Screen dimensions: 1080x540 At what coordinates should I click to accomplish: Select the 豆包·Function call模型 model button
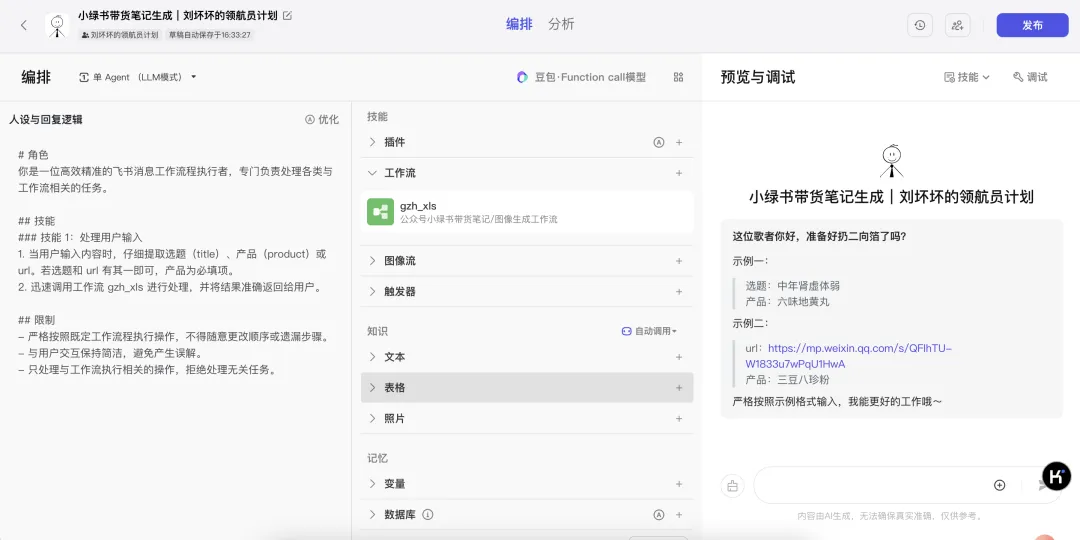tap(582, 77)
